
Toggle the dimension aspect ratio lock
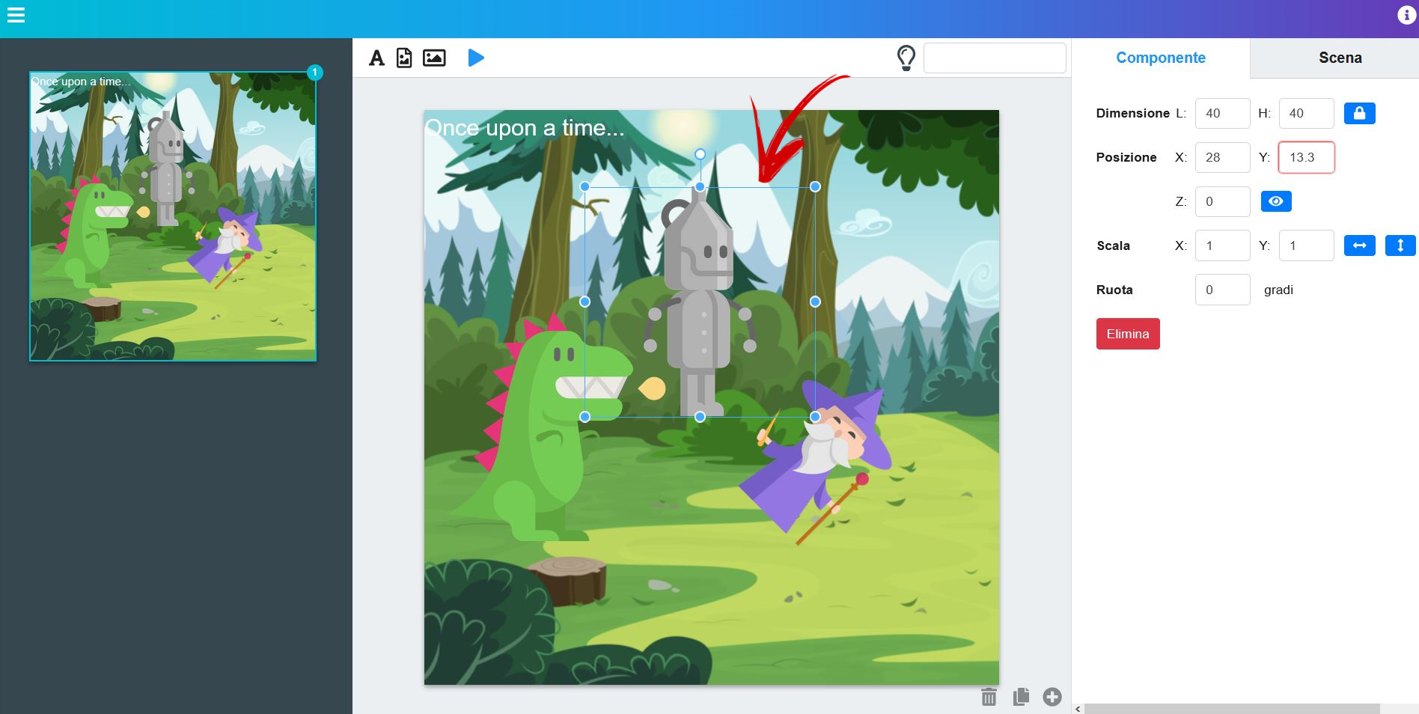1359,113
